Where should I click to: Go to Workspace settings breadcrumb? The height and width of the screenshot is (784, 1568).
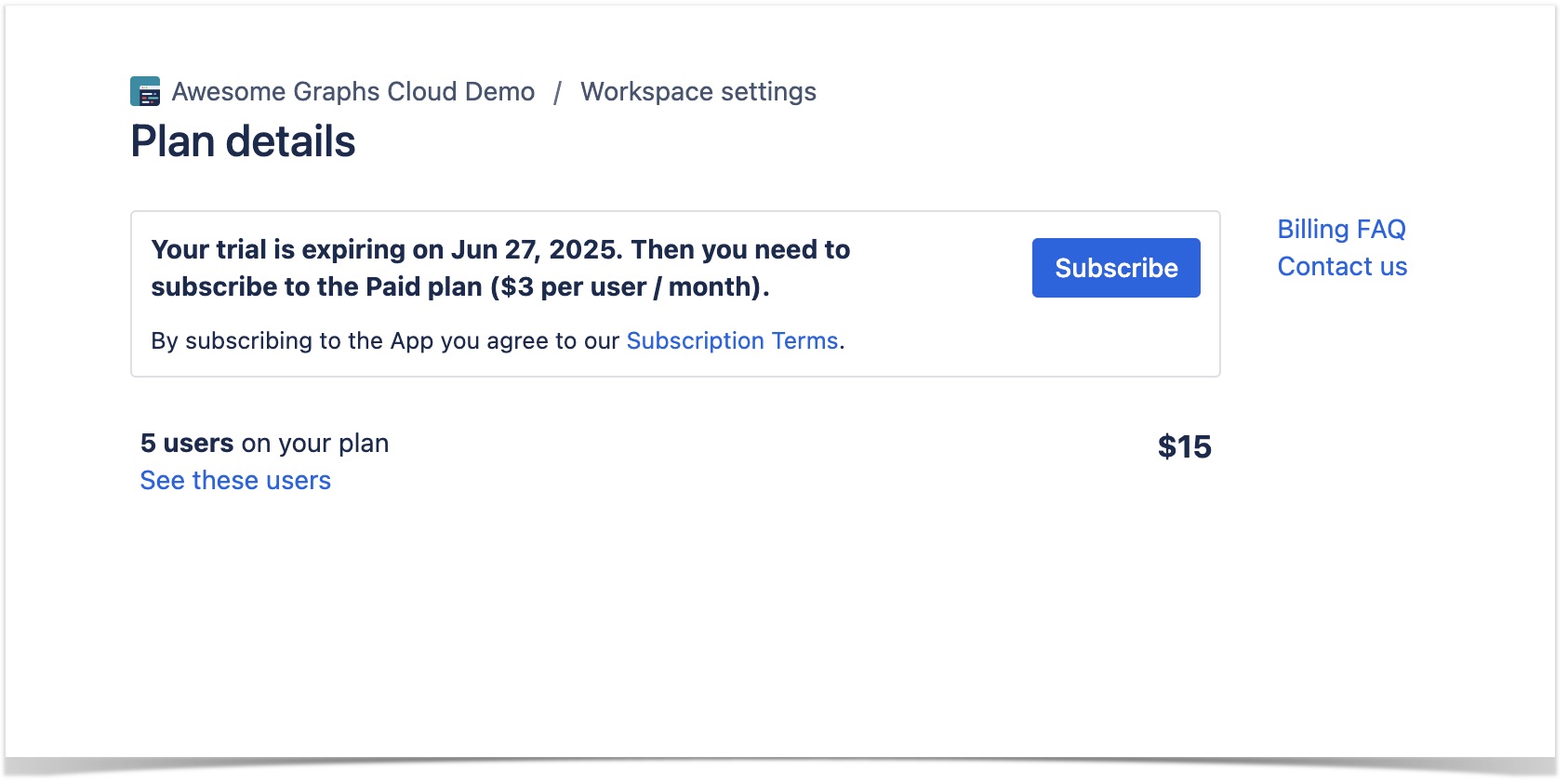(698, 91)
